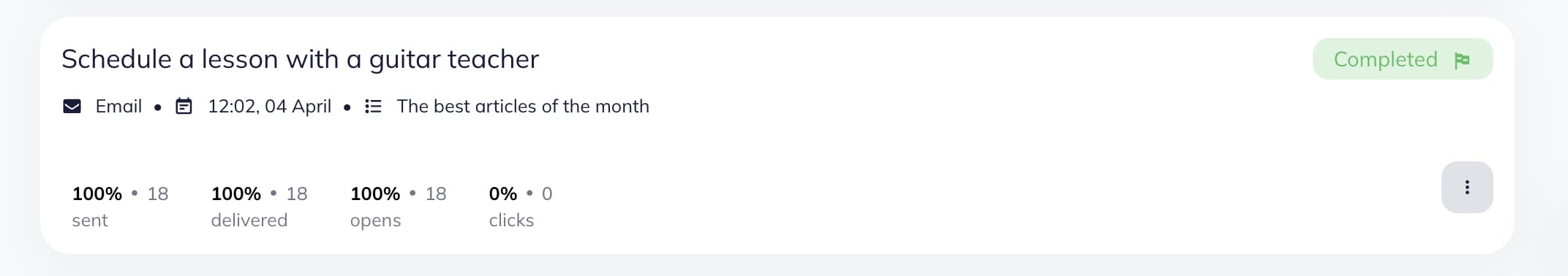Screen dimensions: 1568x276
Task: Select The best articles of the month
Action: [523, 107]
